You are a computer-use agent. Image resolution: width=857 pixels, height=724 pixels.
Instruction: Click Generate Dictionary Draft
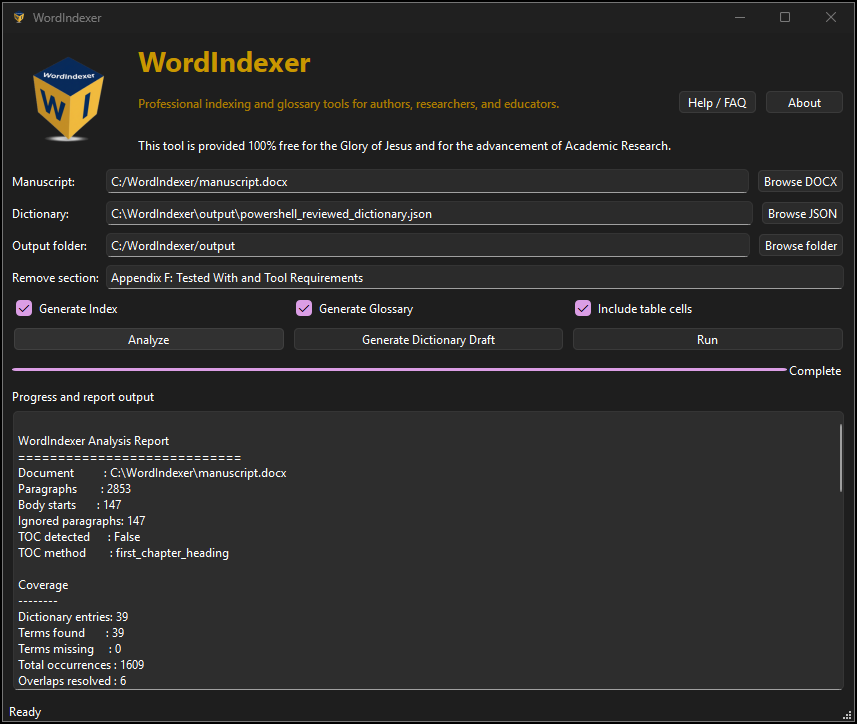tap(428, 339)
